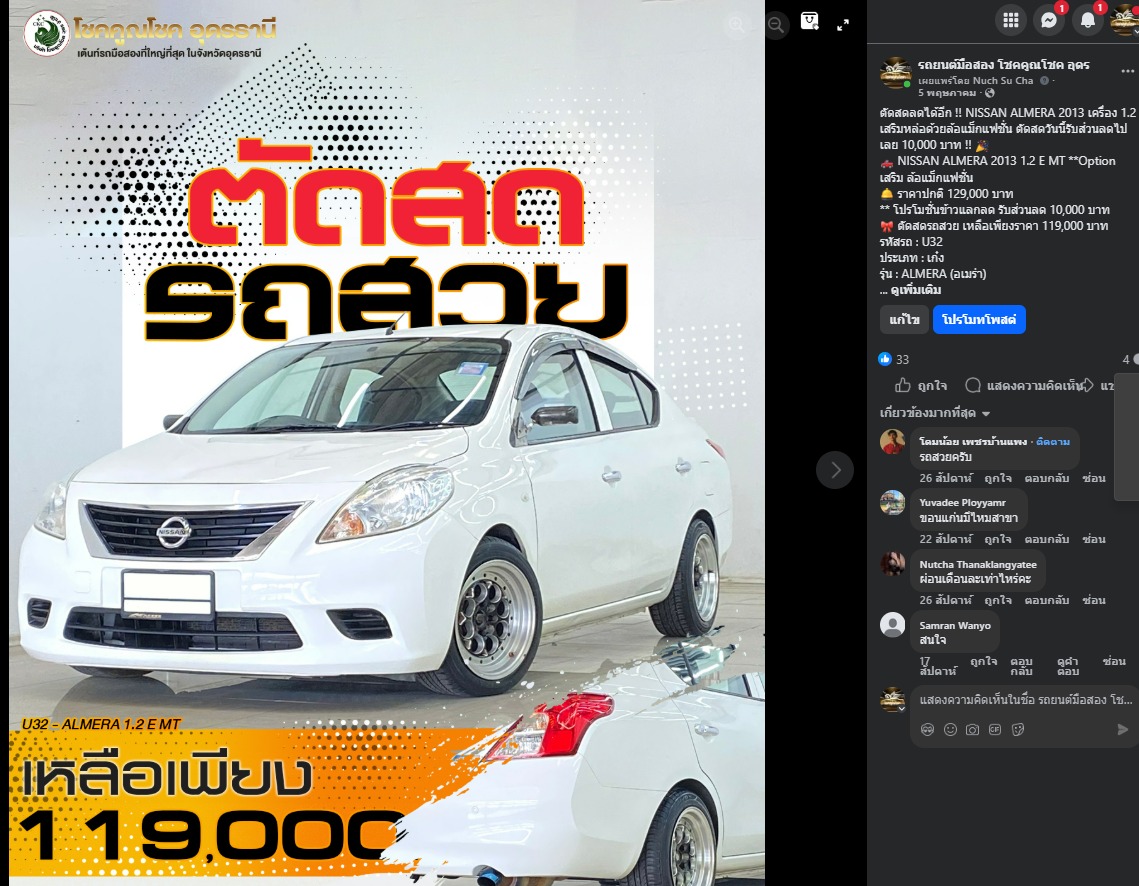Attach a photo with camera icon
Image resolution: width=1139 pixels, height=886 pixels.
pyautogui.click(x=972, y=730)
